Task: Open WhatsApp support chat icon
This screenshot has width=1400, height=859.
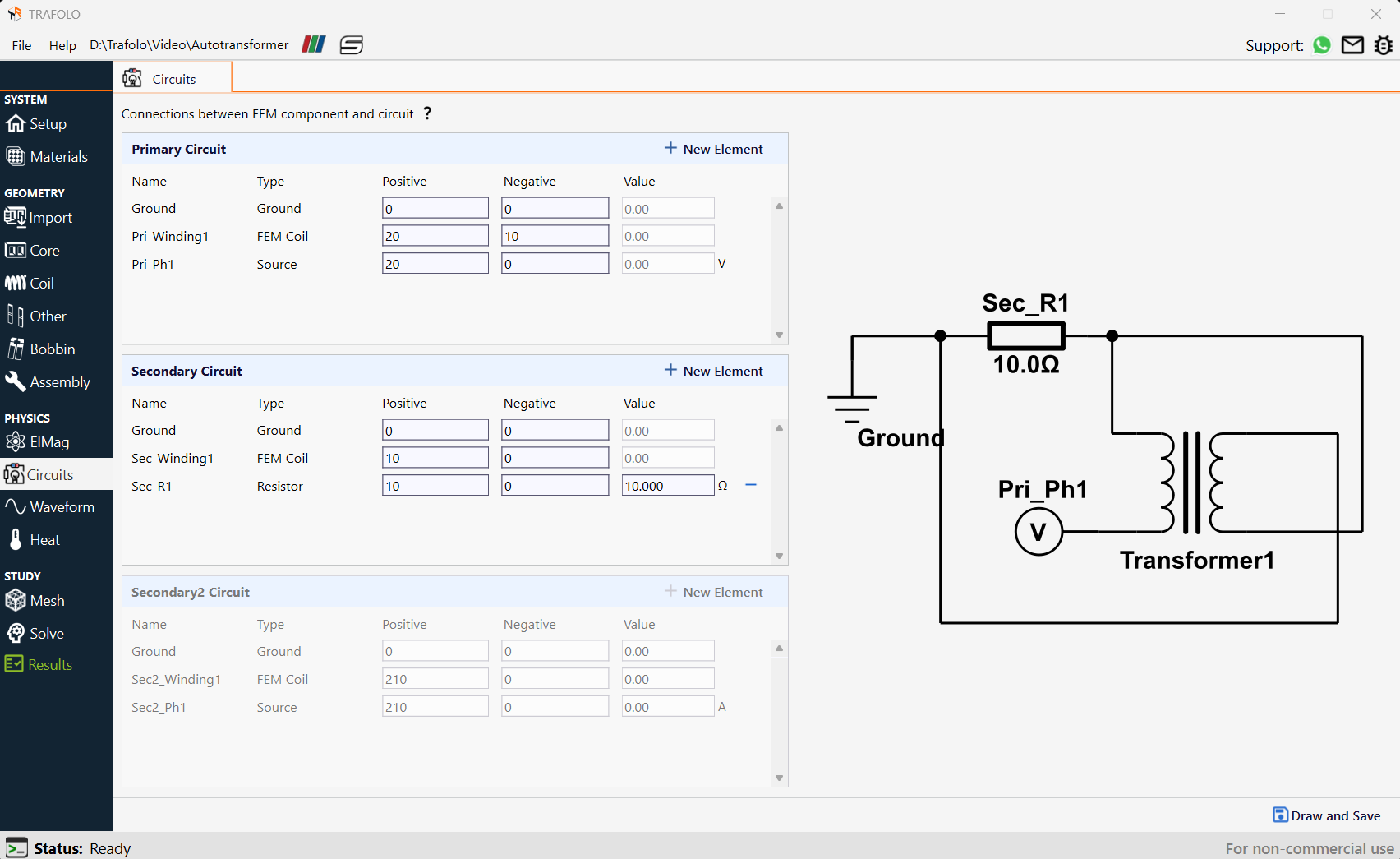Action: (x=1322, y=45)
